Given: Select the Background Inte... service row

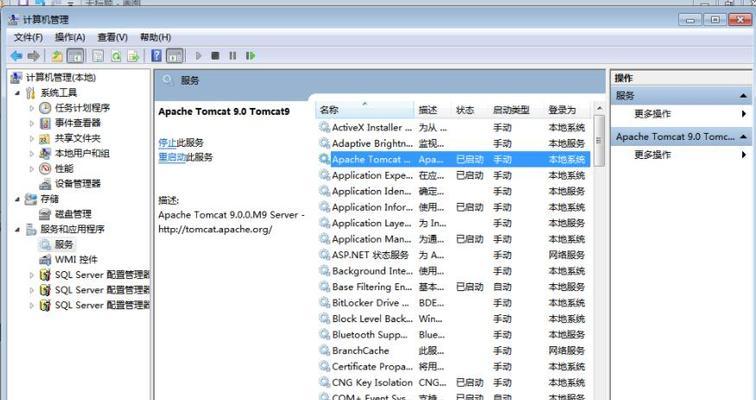Looking at the screenshot, I should point(454,271).
